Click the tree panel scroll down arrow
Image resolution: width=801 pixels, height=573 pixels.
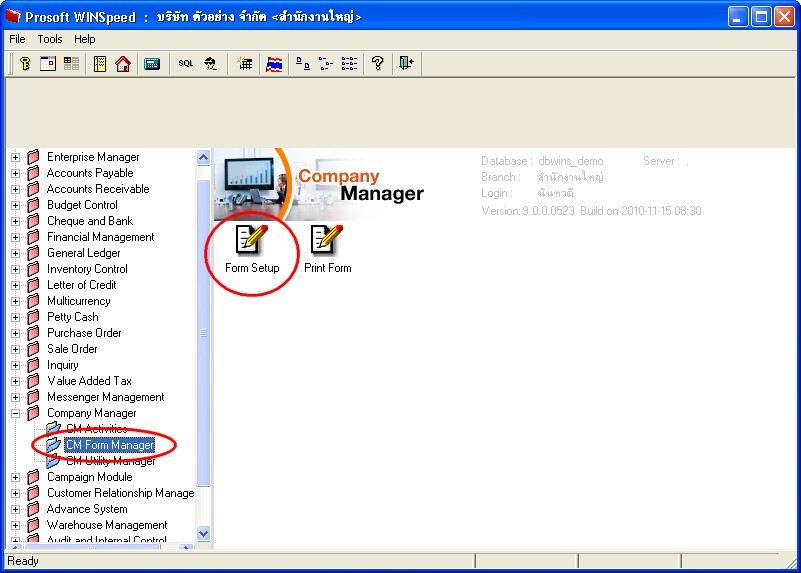(203, 534)
